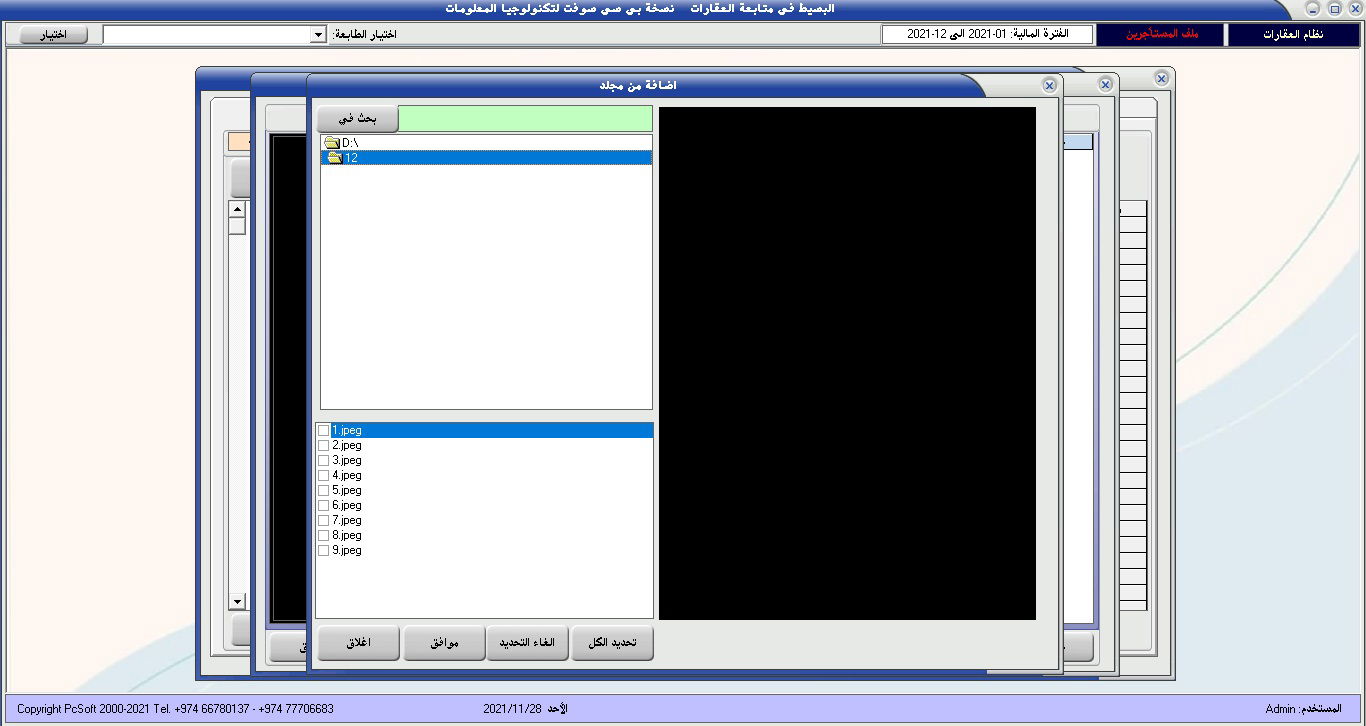Switch to the نظام العقارات tab
Viewport: 1366px width, 726px height.
pyautogui.click(x=1293, y=35)
